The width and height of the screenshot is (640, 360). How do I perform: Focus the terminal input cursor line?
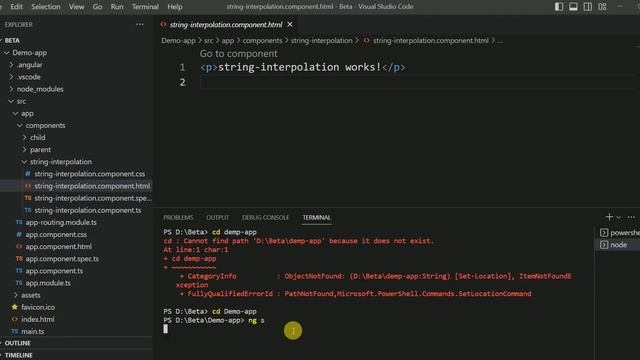click(165, 329)
